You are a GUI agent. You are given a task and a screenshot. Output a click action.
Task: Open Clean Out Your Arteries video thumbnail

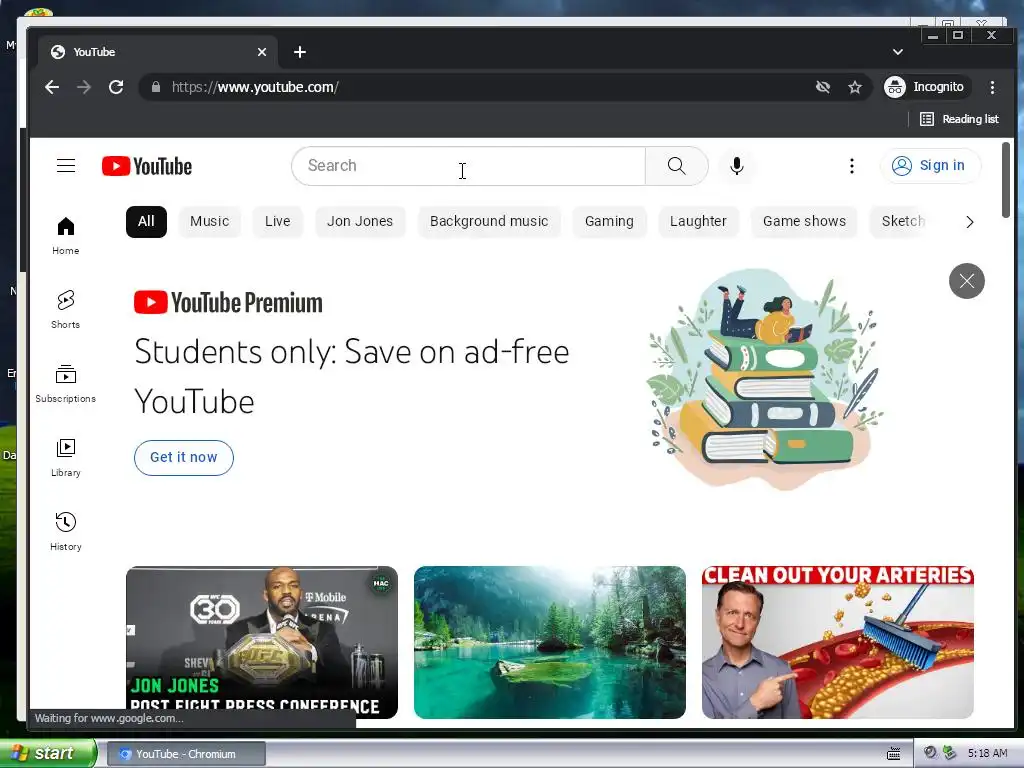(x=838, y=642)
